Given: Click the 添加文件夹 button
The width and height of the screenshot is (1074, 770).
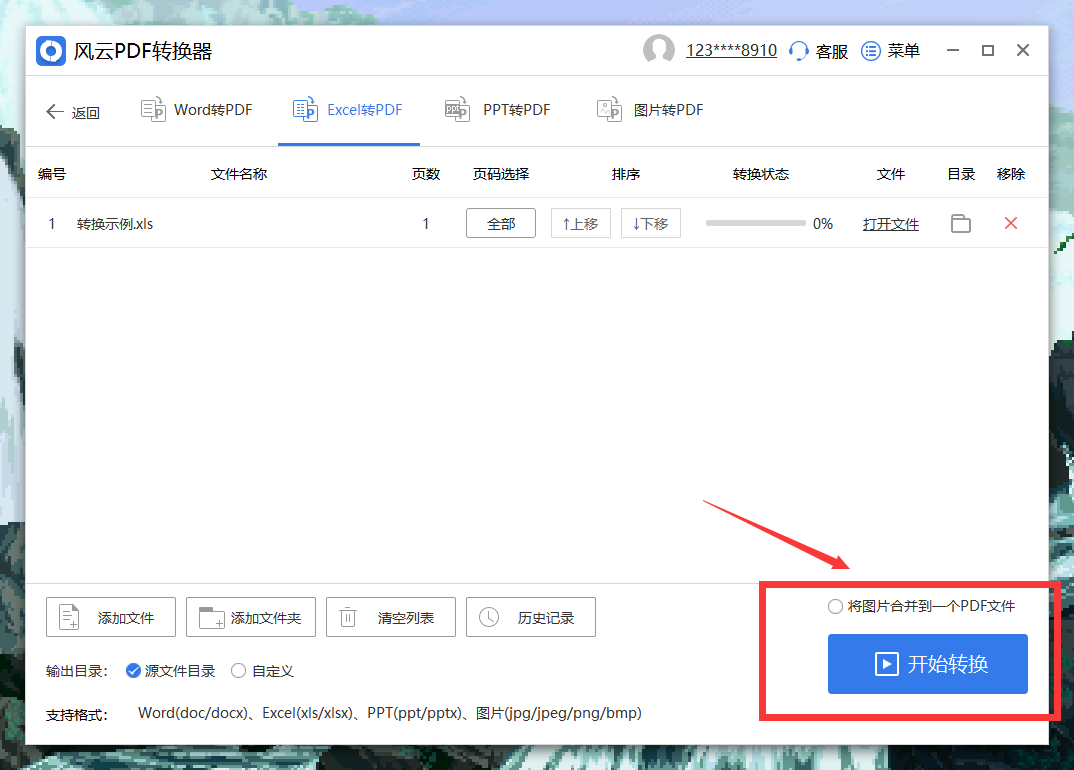Looking at the screenshot, I should point(251,617).
